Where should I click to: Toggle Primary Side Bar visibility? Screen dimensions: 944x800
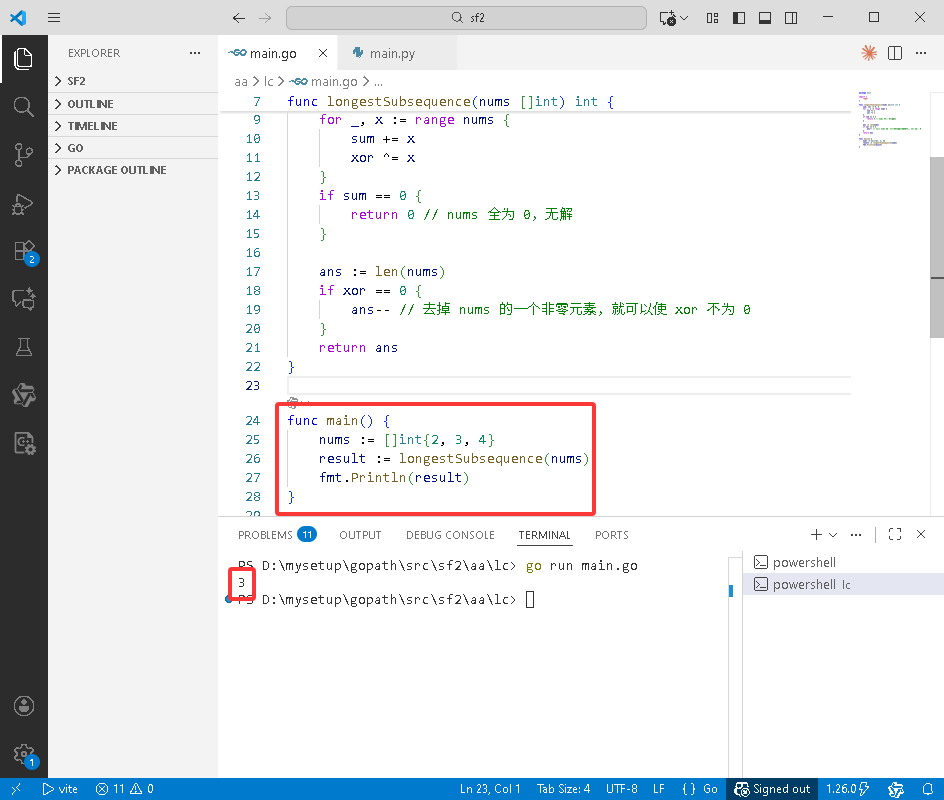coord(739,18)
